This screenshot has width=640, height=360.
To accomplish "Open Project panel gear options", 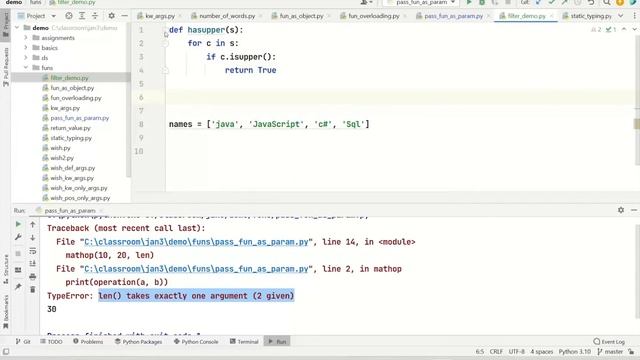I will (x=111, y=16).
